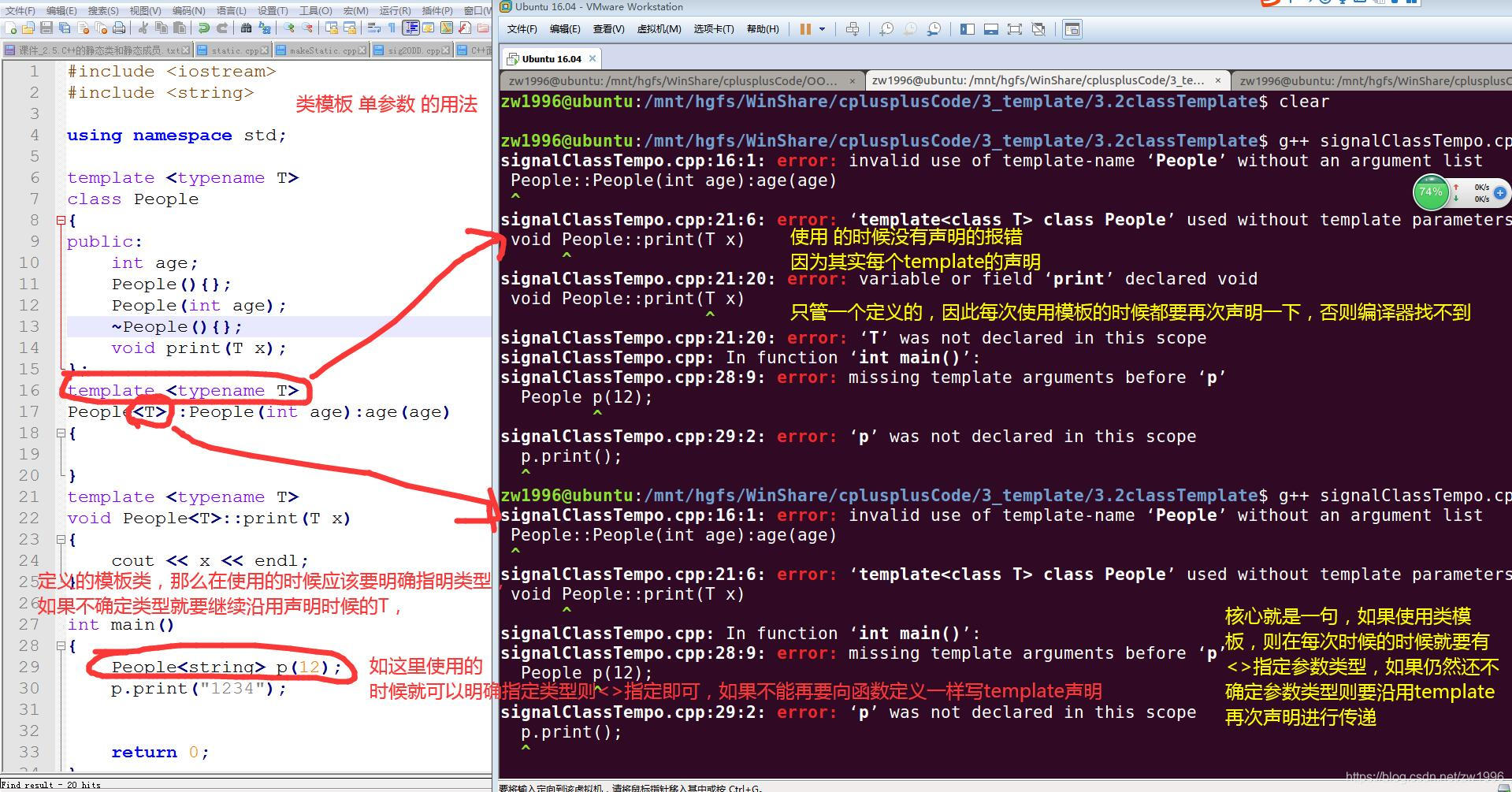Toggle word wrap in Notepad++

click(373, 28)
